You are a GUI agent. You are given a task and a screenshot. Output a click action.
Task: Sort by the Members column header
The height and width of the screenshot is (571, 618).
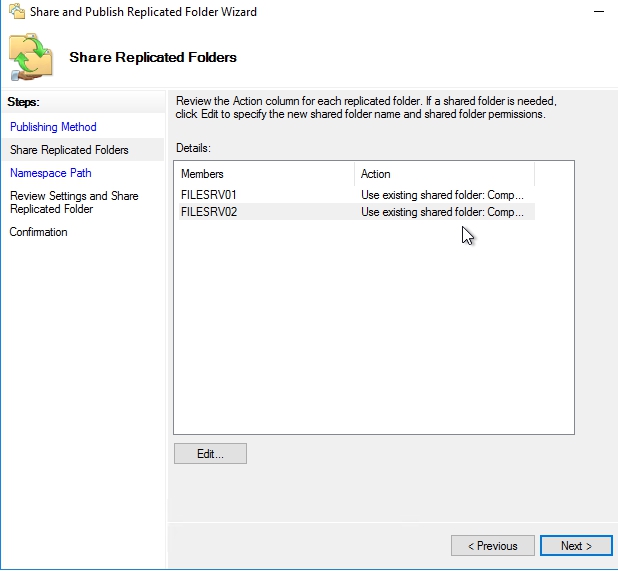[263, 174]
